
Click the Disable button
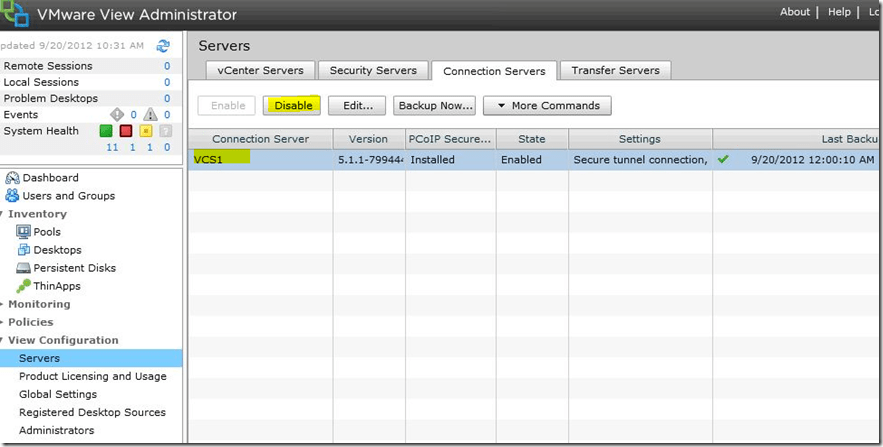[x=292, y=106]
